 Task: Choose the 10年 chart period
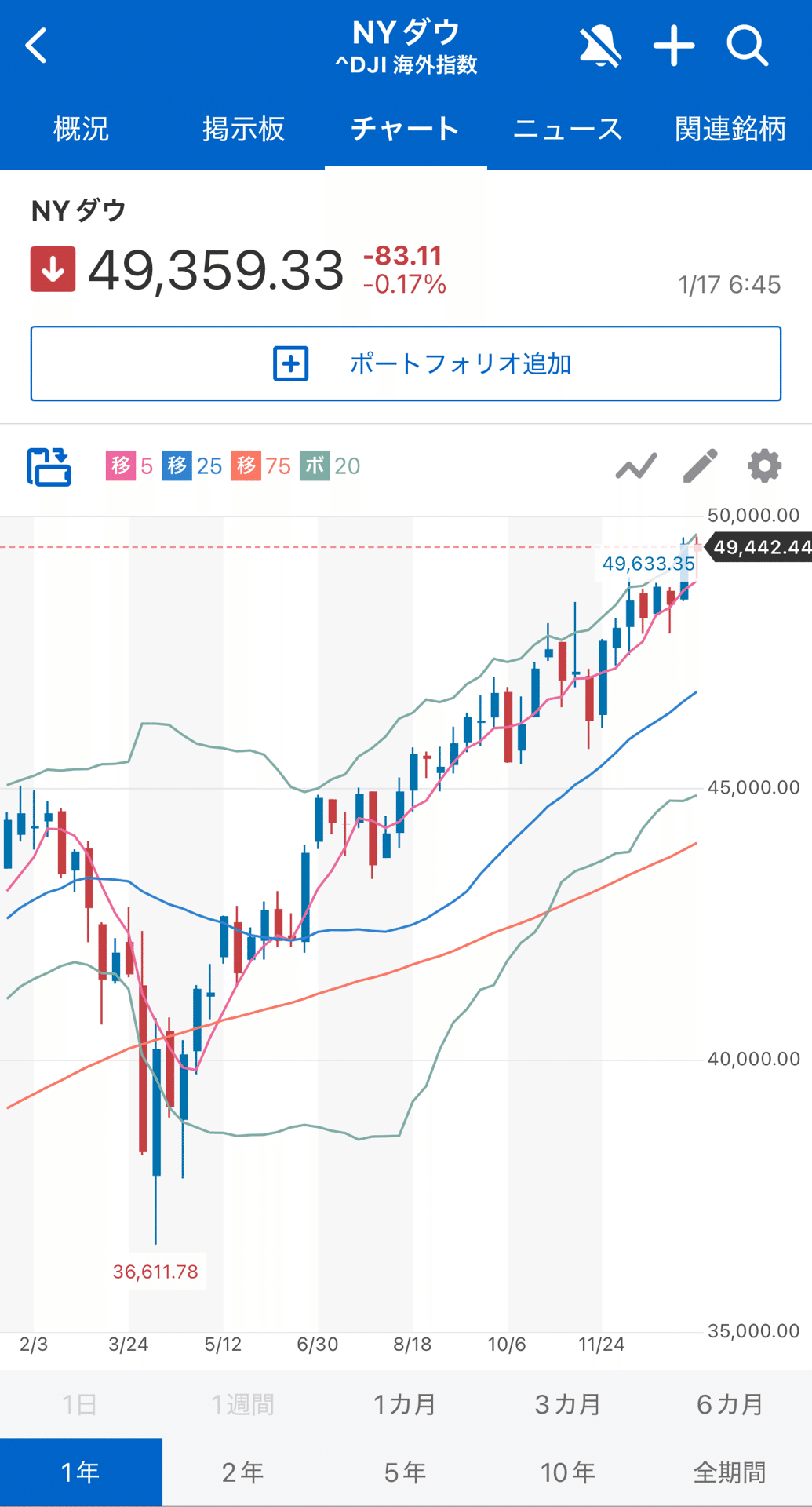568,1472
